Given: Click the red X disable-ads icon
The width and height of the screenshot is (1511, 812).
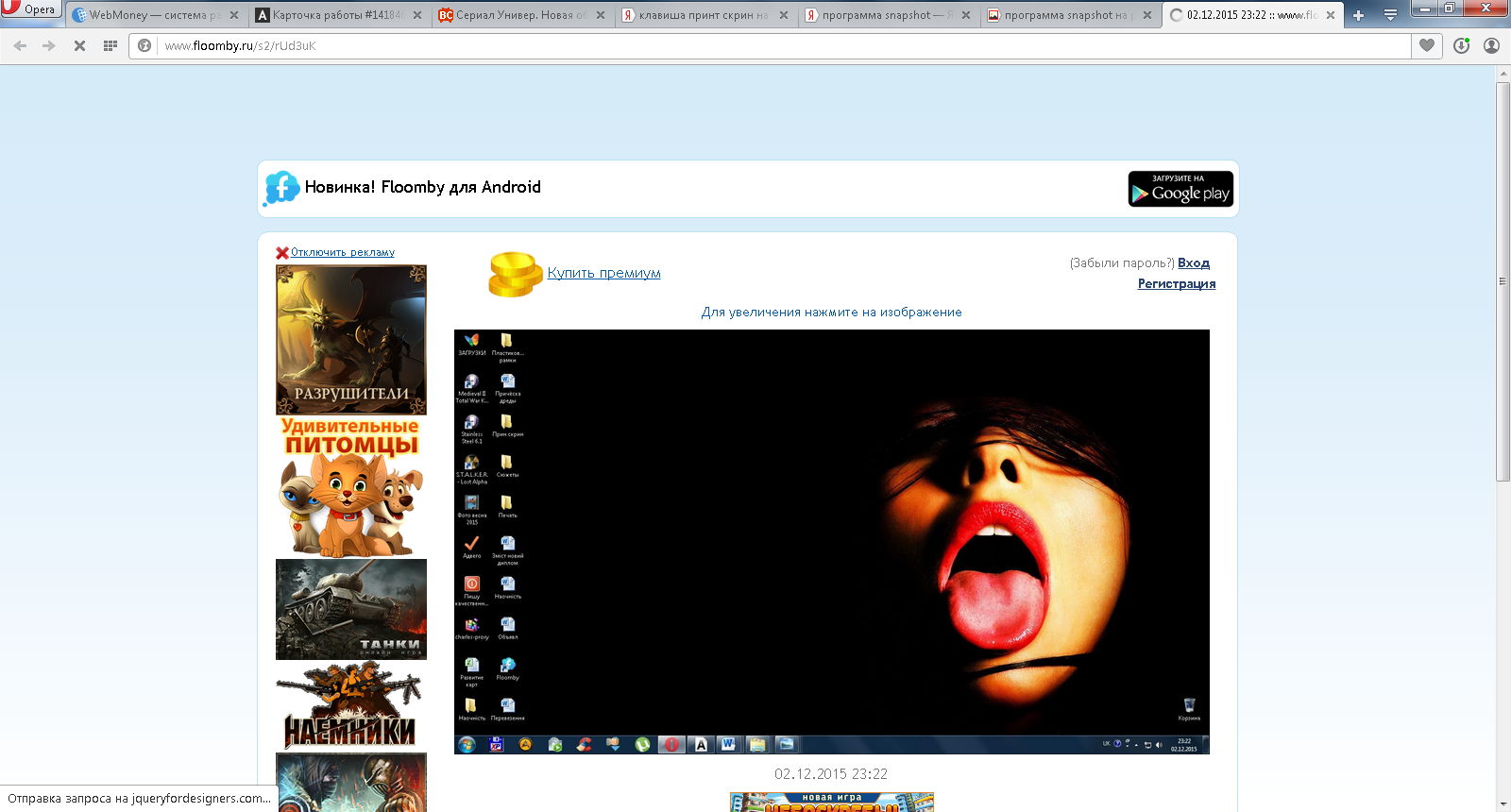Looking at the screenshot, I should tap(281, 253).
